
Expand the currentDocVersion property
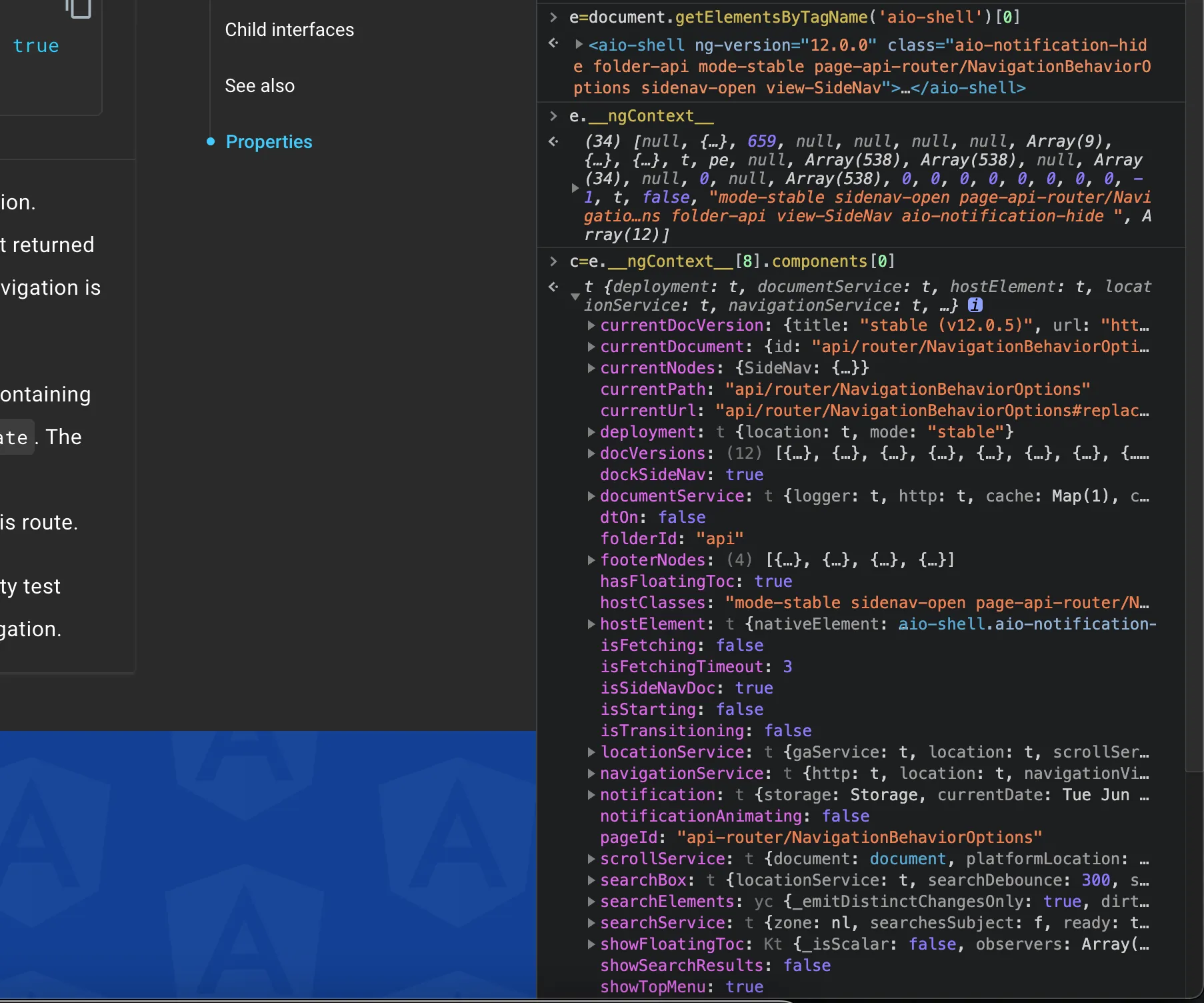[591, 325]
